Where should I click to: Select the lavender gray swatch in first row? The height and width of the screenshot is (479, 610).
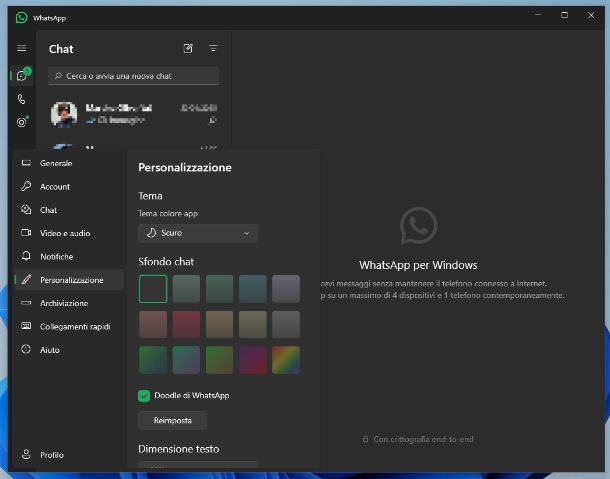point(286,289)
